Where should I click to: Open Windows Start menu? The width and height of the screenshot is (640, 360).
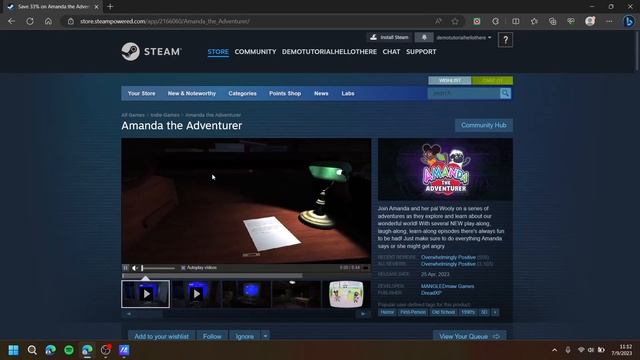(x=13, y=350)
